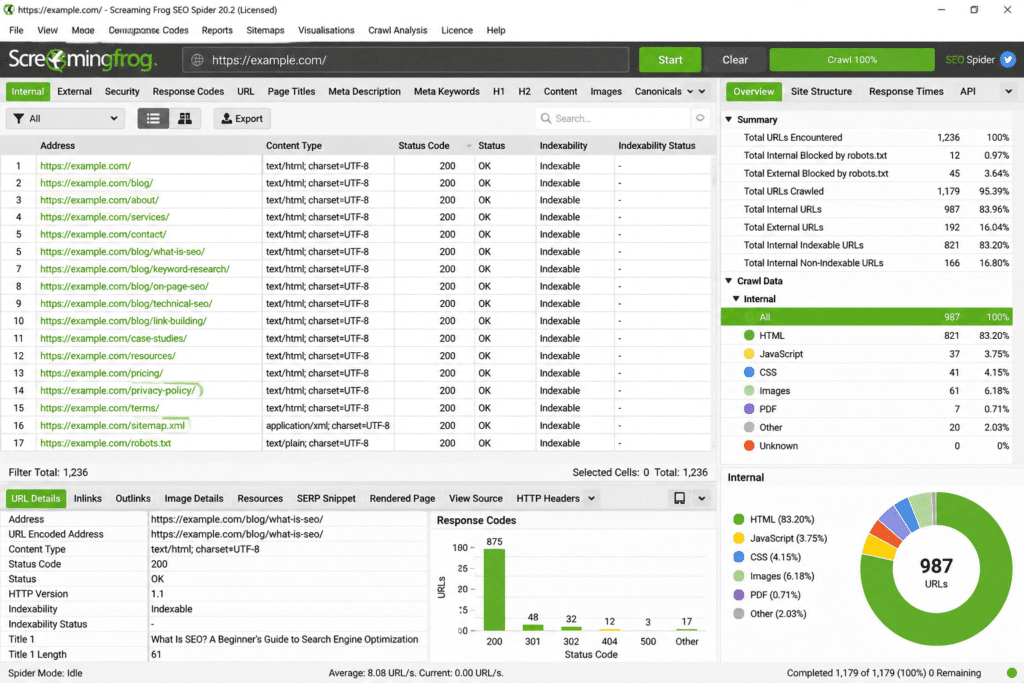This screenshot has width=1024, height=683.
Task: Click Title 1 value text
Action: (284, 639)
